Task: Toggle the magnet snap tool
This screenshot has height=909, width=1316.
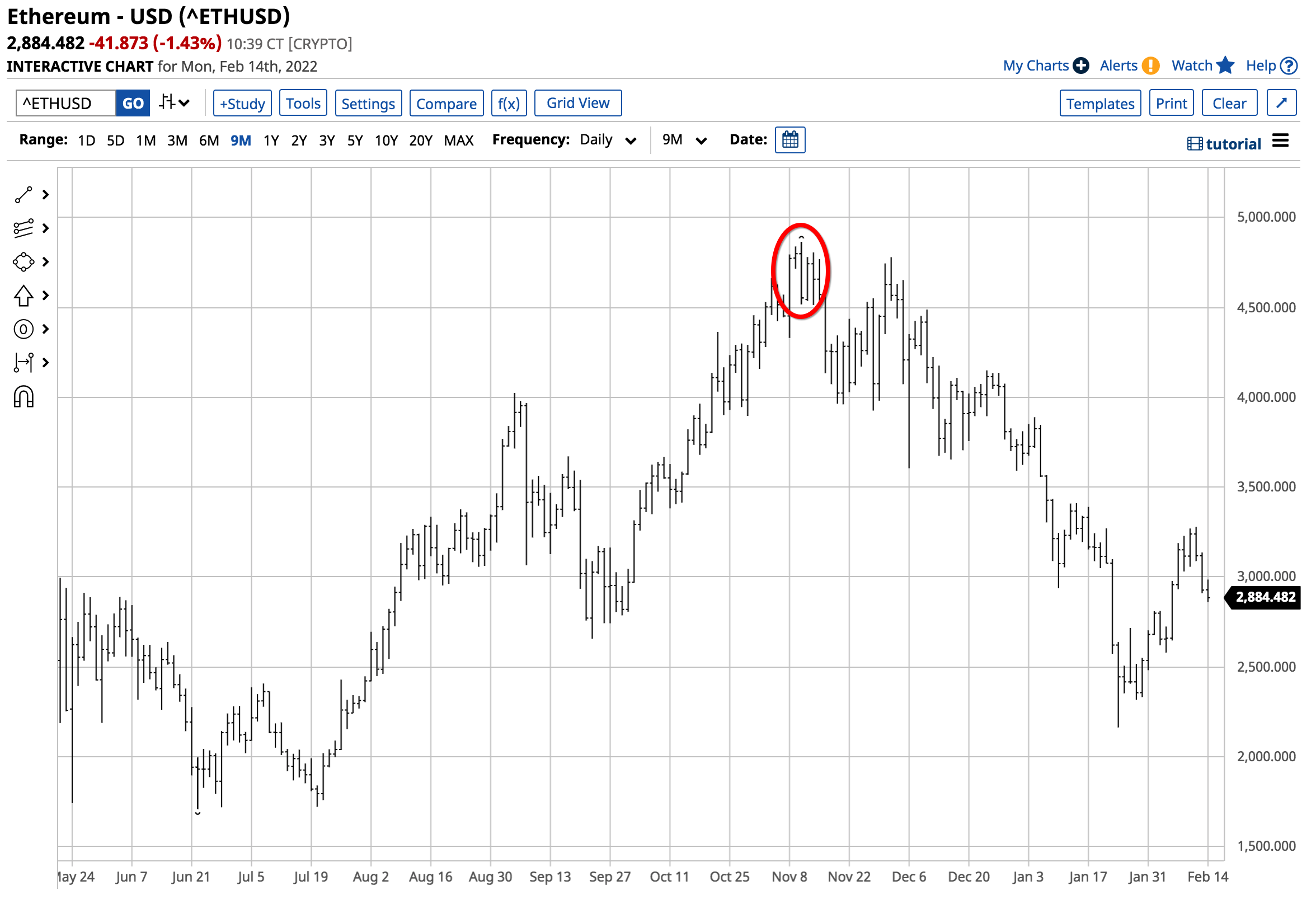Action: tap(23, 396)
